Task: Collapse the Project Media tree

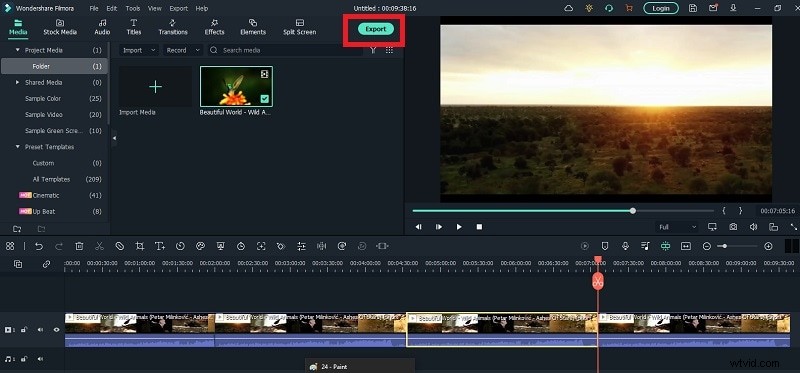Action: click(18, 50)
